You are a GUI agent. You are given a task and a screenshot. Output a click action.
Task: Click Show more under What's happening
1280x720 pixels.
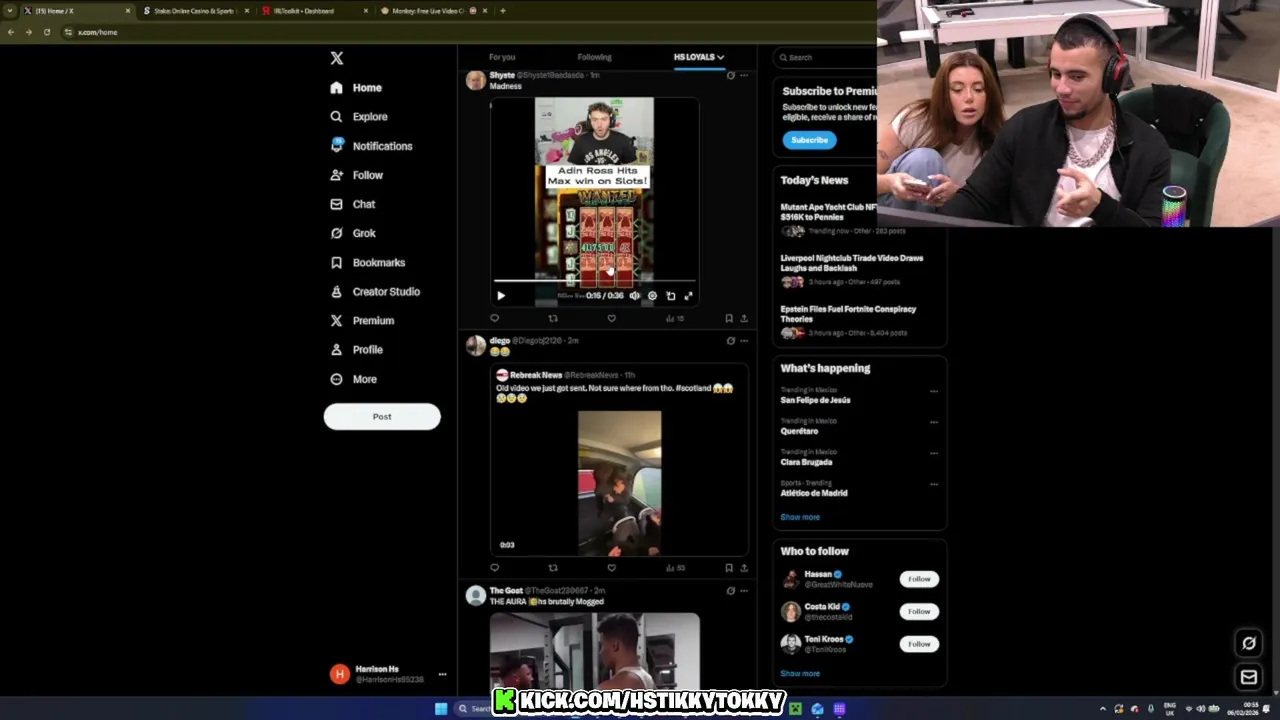point(800,517)
